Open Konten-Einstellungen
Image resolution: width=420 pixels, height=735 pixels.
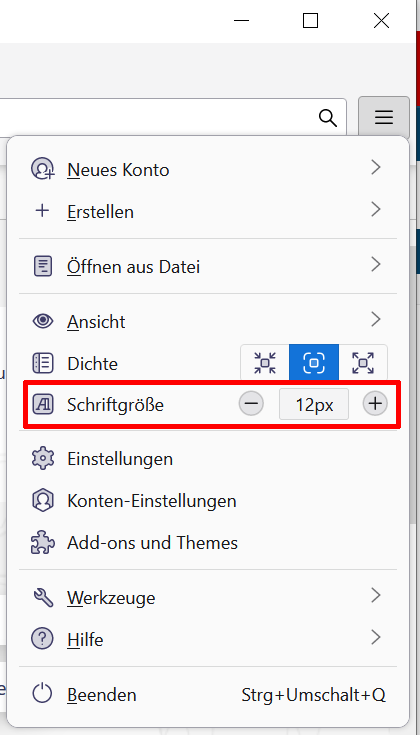208,501
